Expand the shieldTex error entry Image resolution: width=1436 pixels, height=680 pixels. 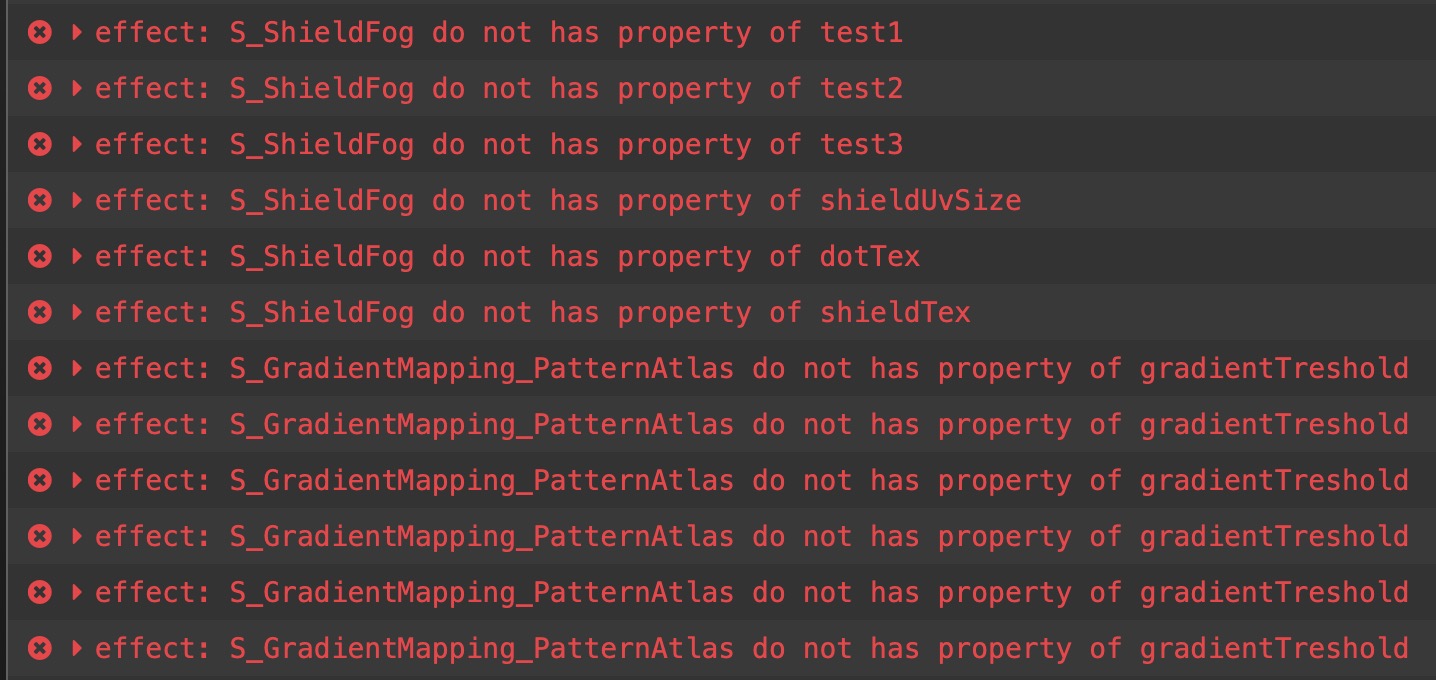(77, 313)
